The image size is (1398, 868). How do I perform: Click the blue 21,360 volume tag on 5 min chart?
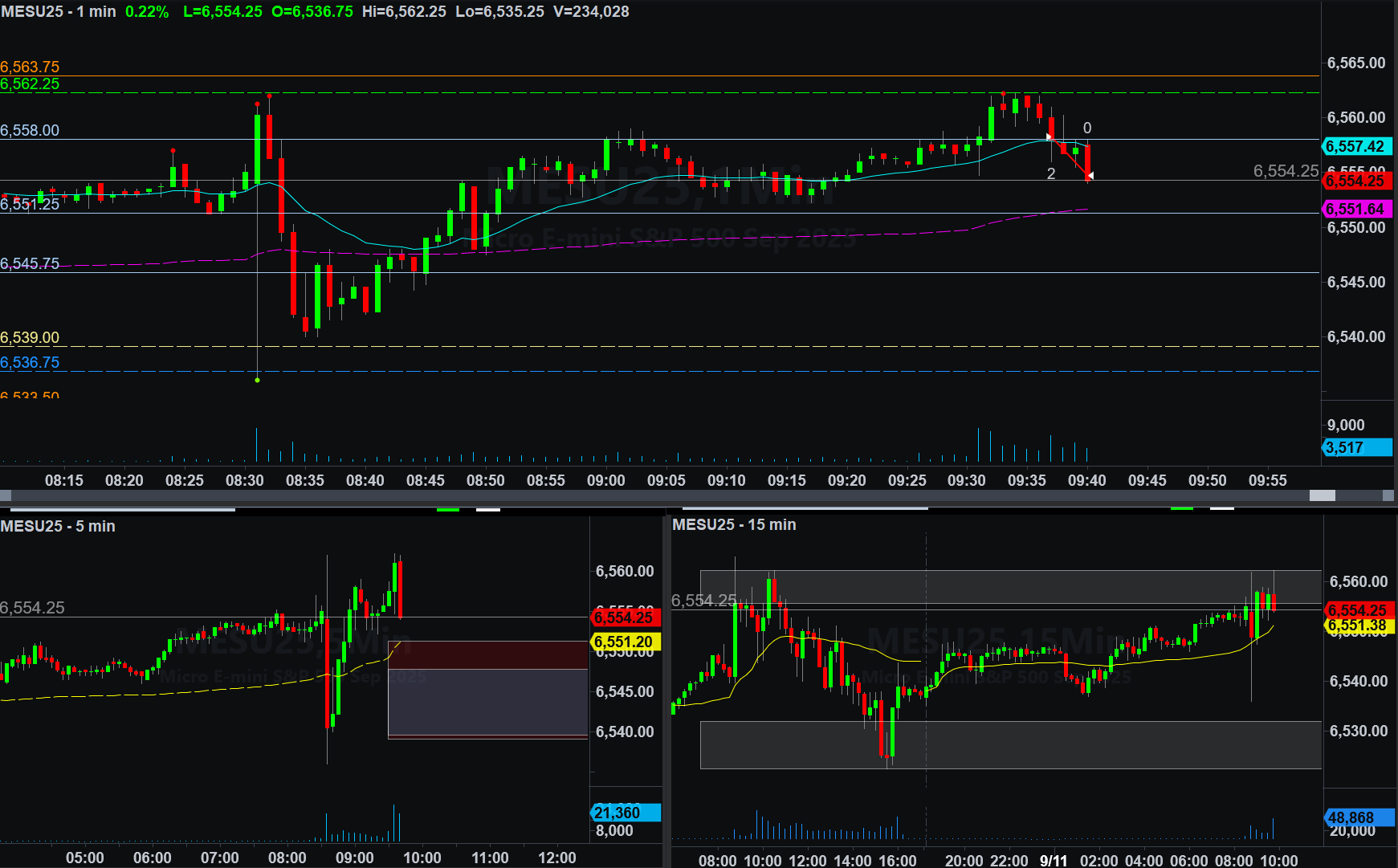coord(625,813)
